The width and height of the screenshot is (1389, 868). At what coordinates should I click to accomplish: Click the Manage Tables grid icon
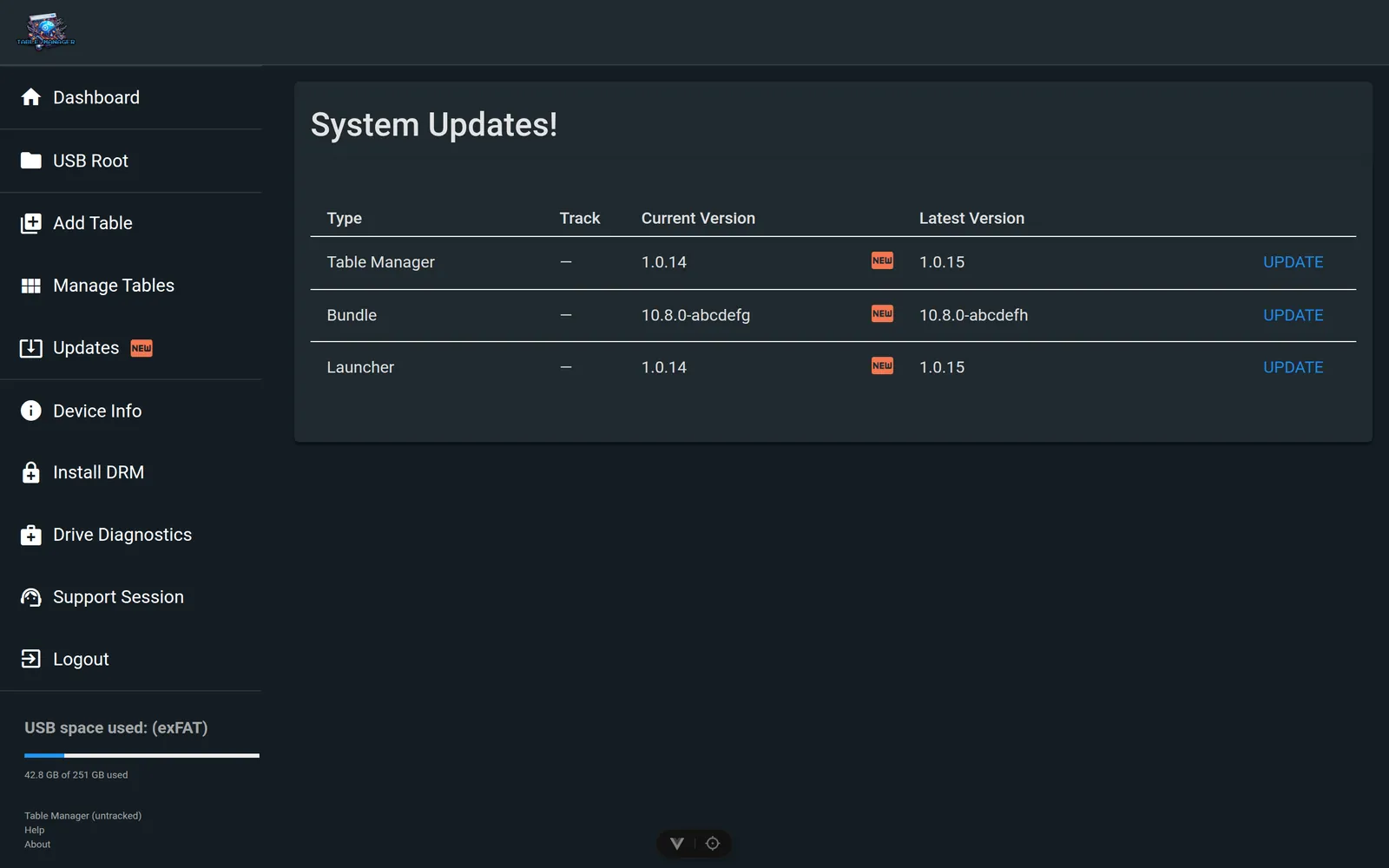click(x=31, y=286)
